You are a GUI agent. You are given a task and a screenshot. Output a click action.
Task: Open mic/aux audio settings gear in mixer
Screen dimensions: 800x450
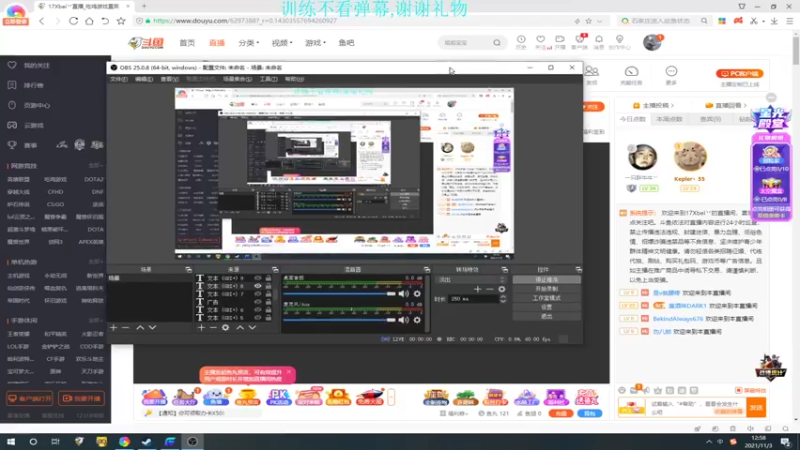tap(417, 320)
